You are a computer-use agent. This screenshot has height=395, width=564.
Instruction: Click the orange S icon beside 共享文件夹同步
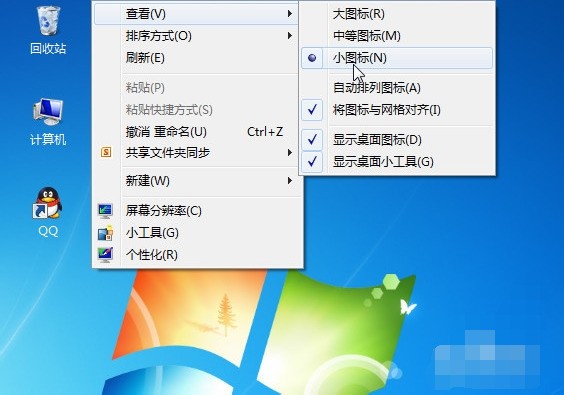106,152
